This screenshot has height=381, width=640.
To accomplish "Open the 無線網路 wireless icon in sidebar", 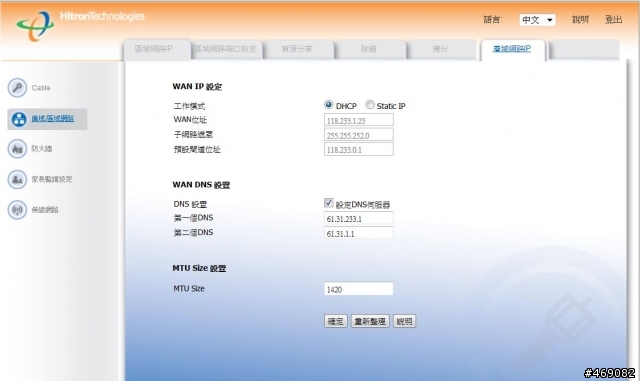I will click(x=17, y=209).
